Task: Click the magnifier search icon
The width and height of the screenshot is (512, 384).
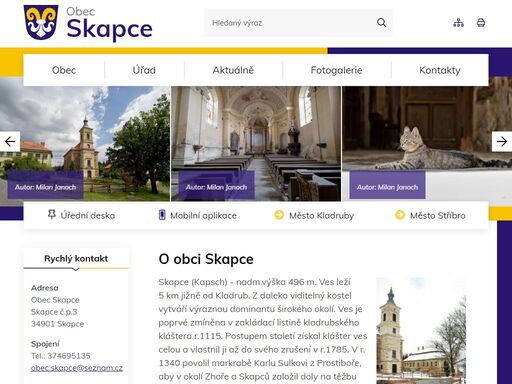Action: pos(381,23)
